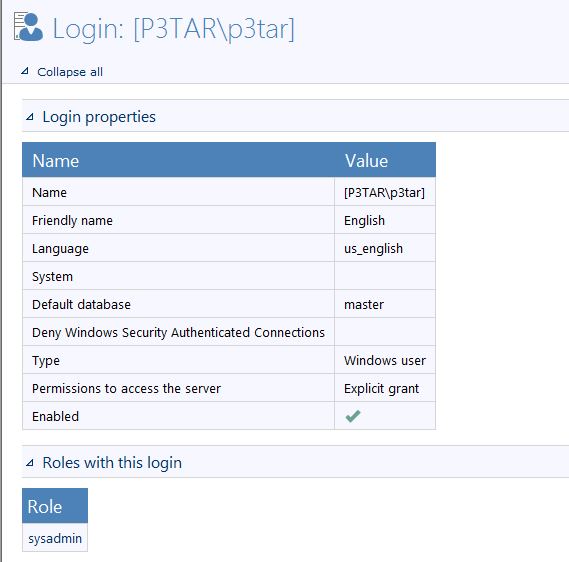The height and width of the screenshot is (562, 569).
Task: Click the Collapse all triangle icon
Action: [x=25, y=71]
